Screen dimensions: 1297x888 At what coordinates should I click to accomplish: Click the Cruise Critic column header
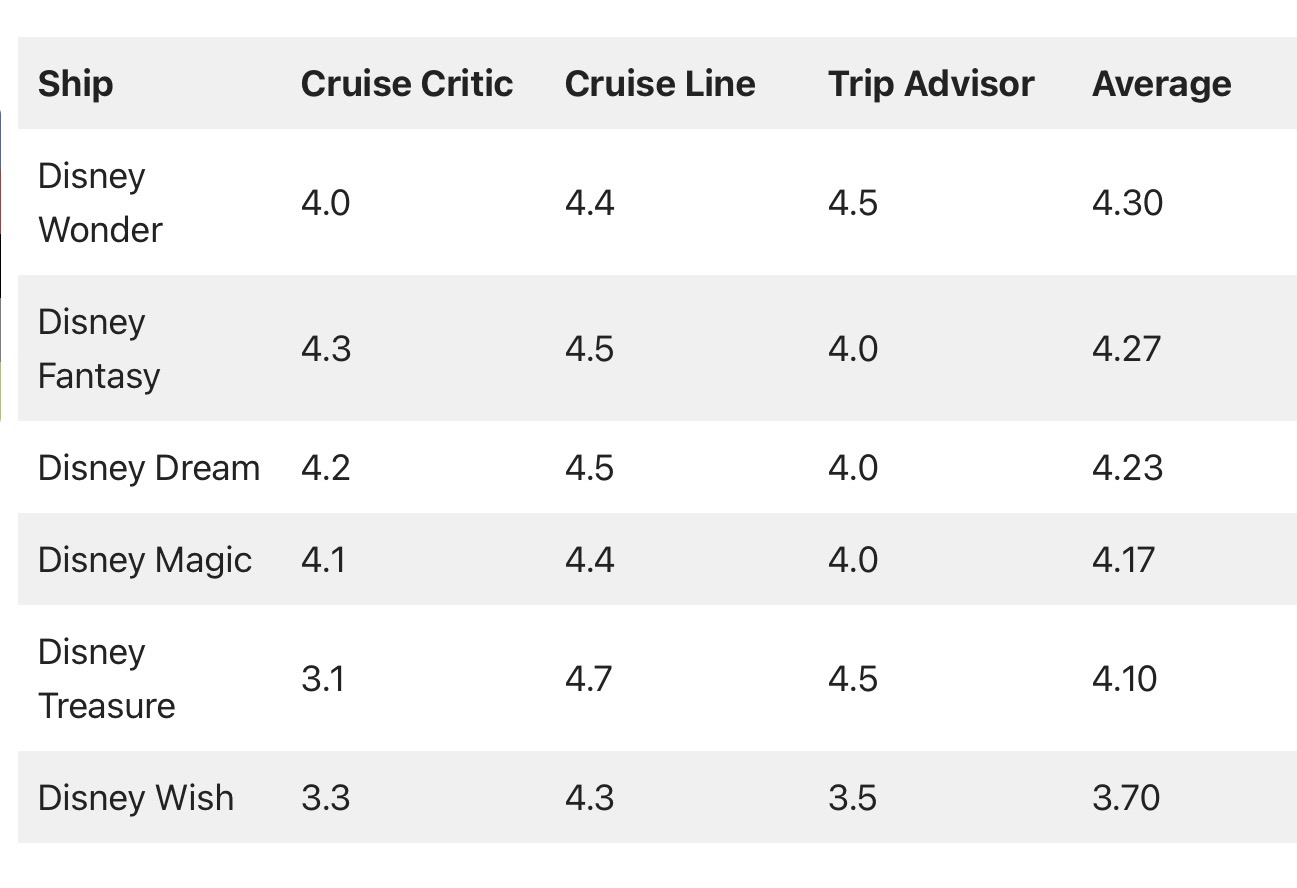[x=407, y=84]
